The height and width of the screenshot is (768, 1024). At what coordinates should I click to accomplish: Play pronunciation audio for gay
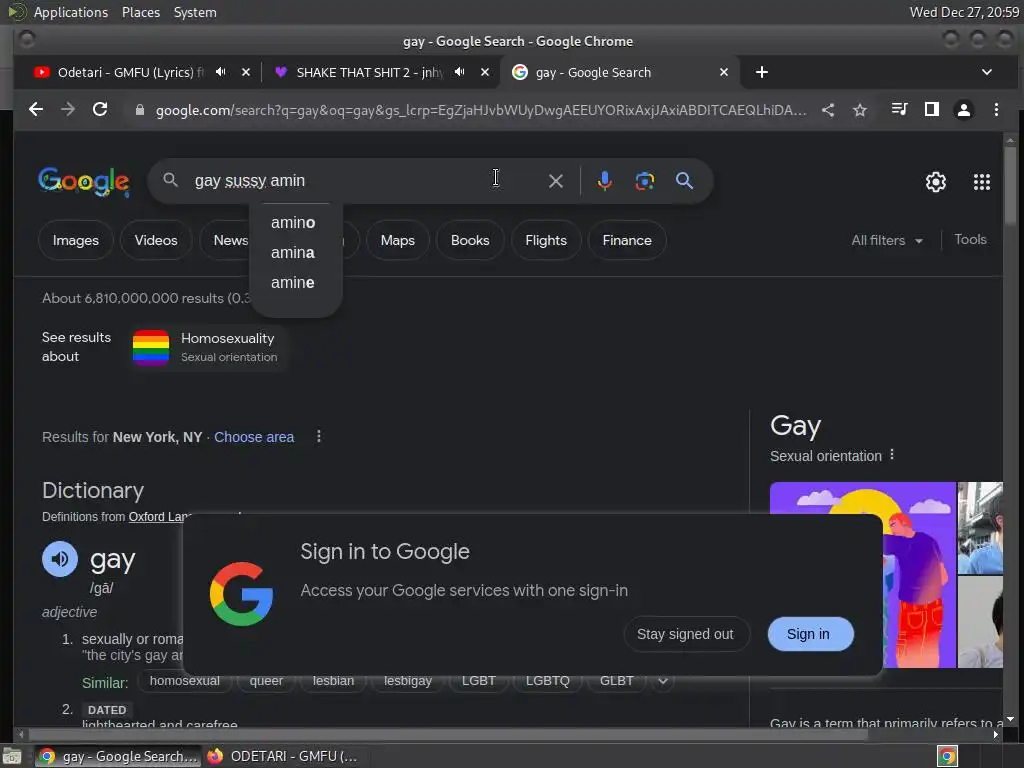[60, 559]
